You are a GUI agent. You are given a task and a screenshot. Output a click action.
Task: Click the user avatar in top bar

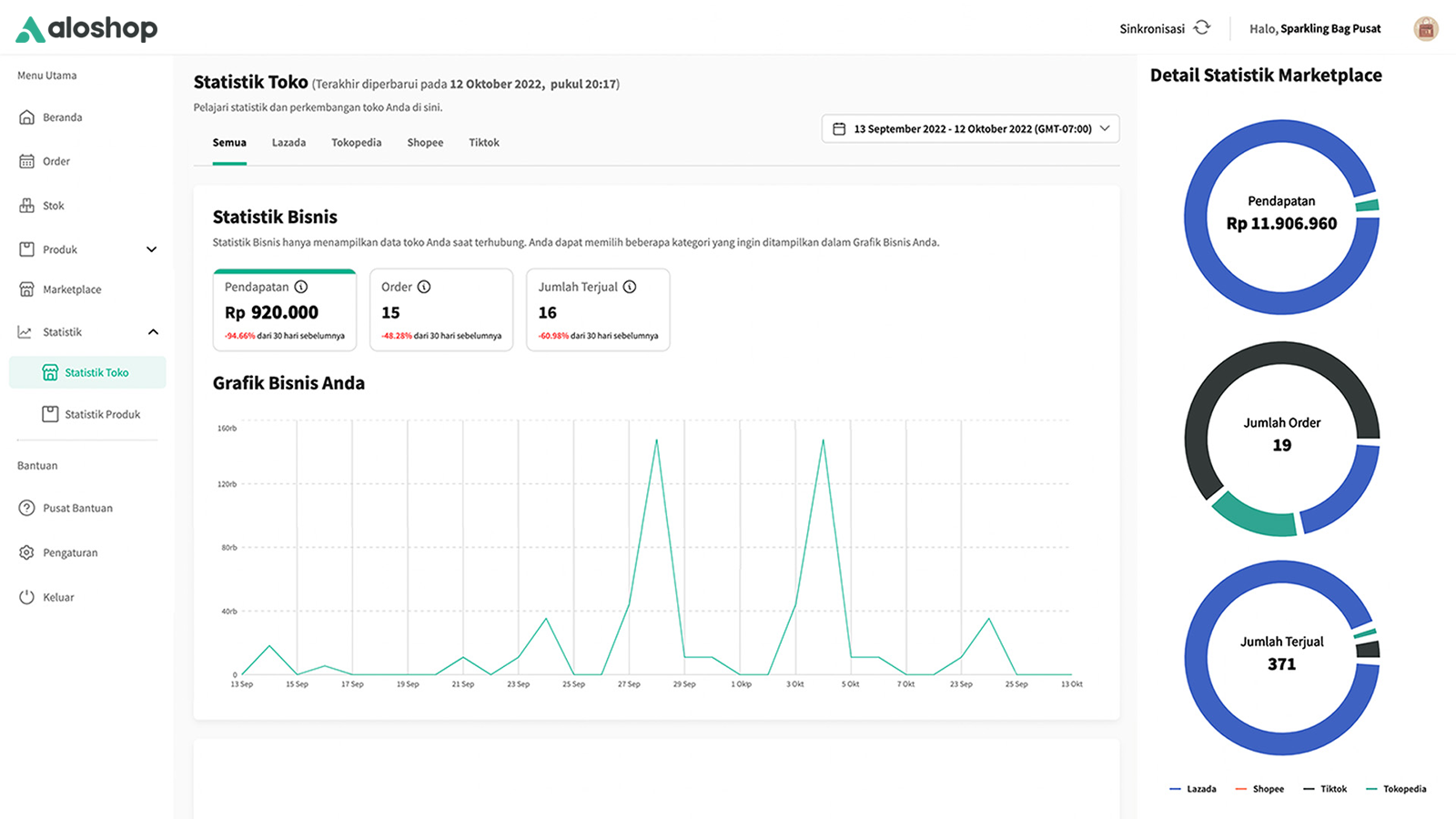click(1427, 28)
